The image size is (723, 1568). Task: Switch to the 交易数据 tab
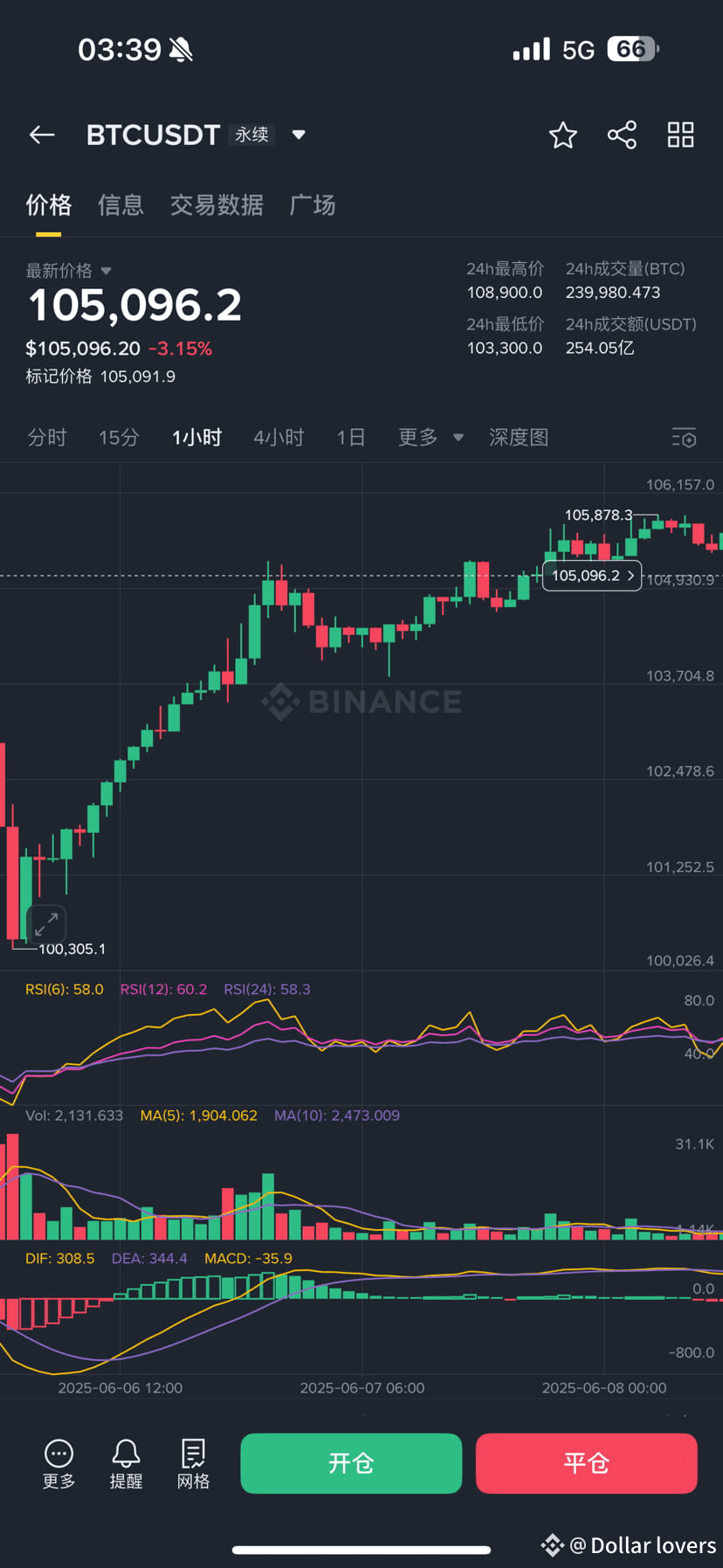point(217,205)
